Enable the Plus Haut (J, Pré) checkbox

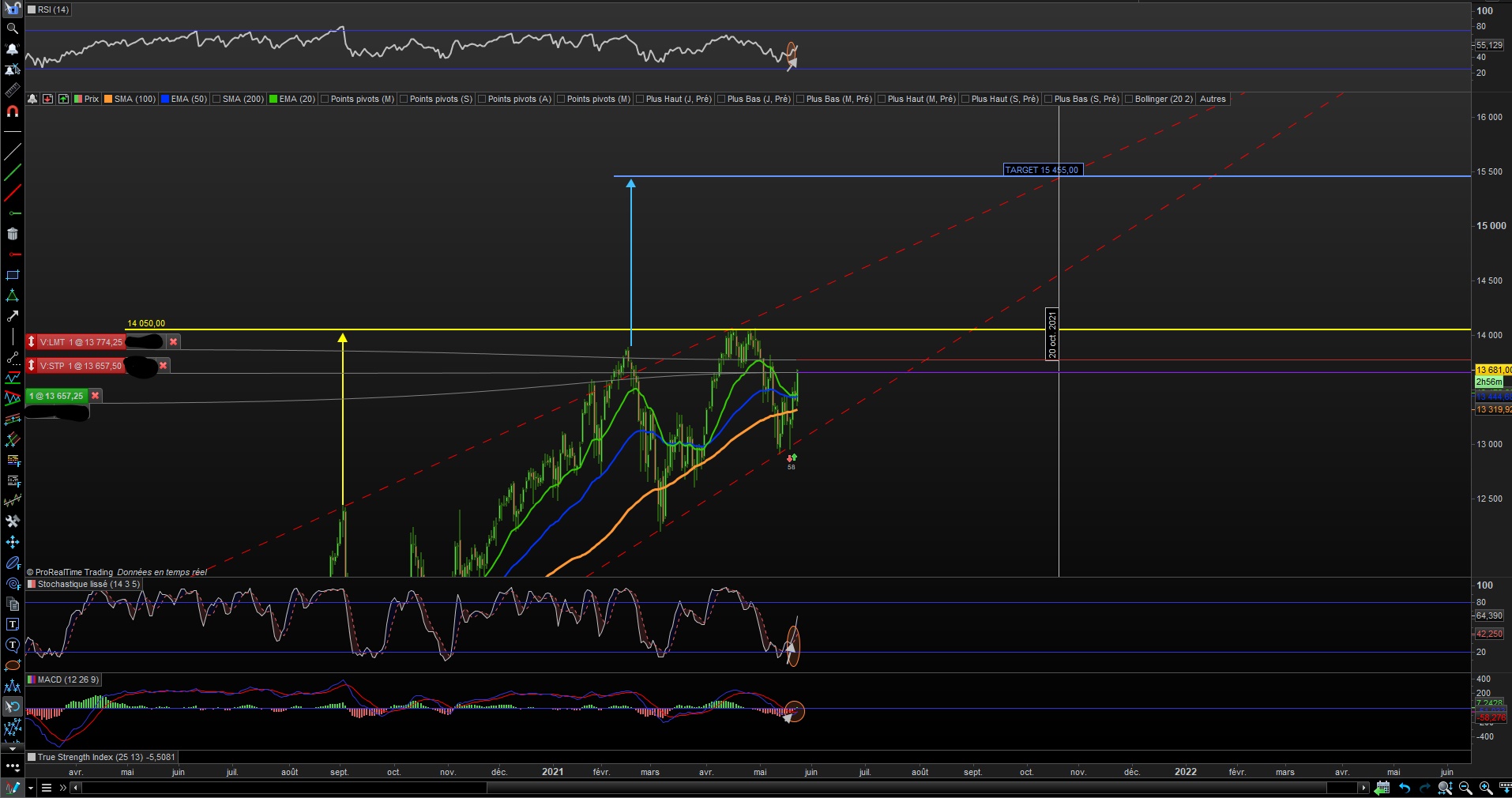coord(640,99)
